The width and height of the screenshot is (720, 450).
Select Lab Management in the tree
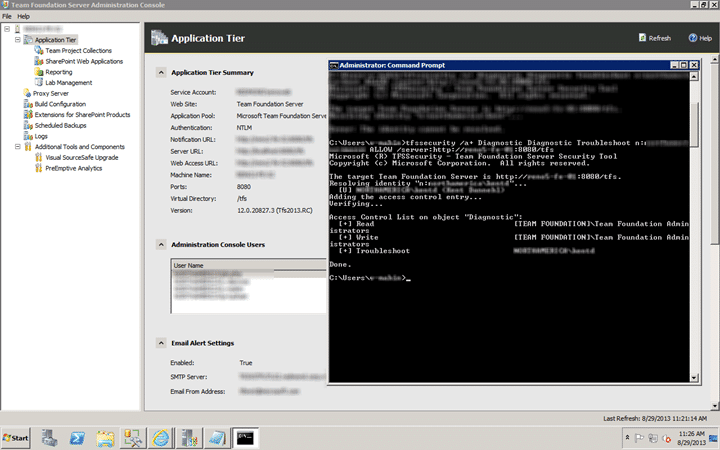click(69, 83)
